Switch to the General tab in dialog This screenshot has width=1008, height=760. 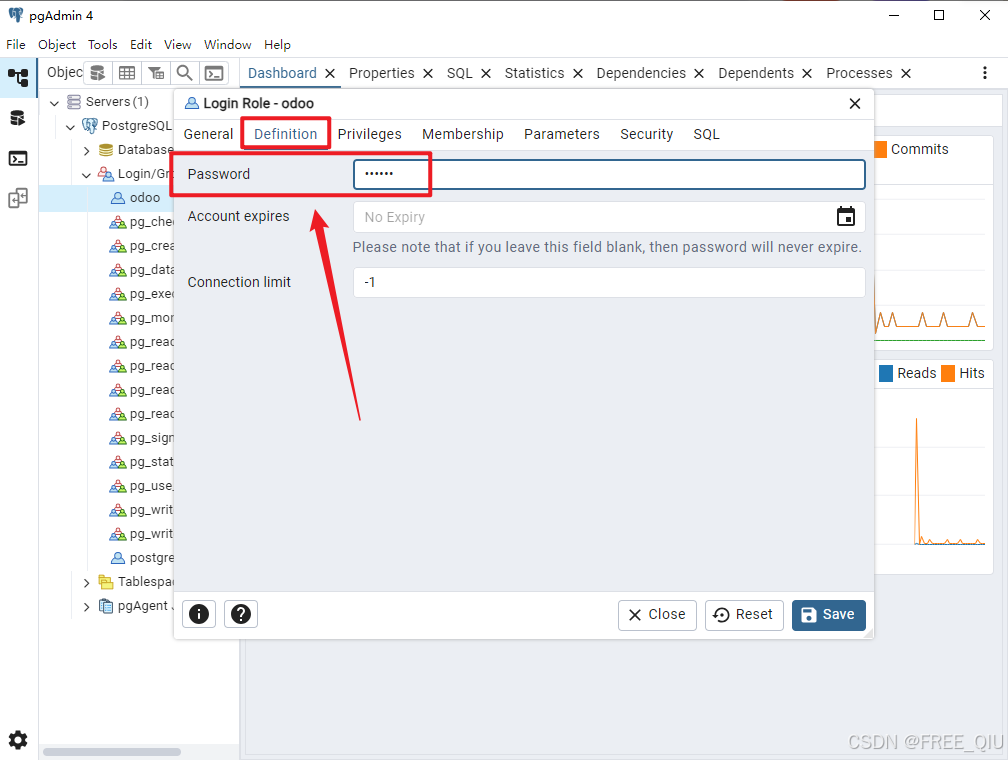point(208,134)
